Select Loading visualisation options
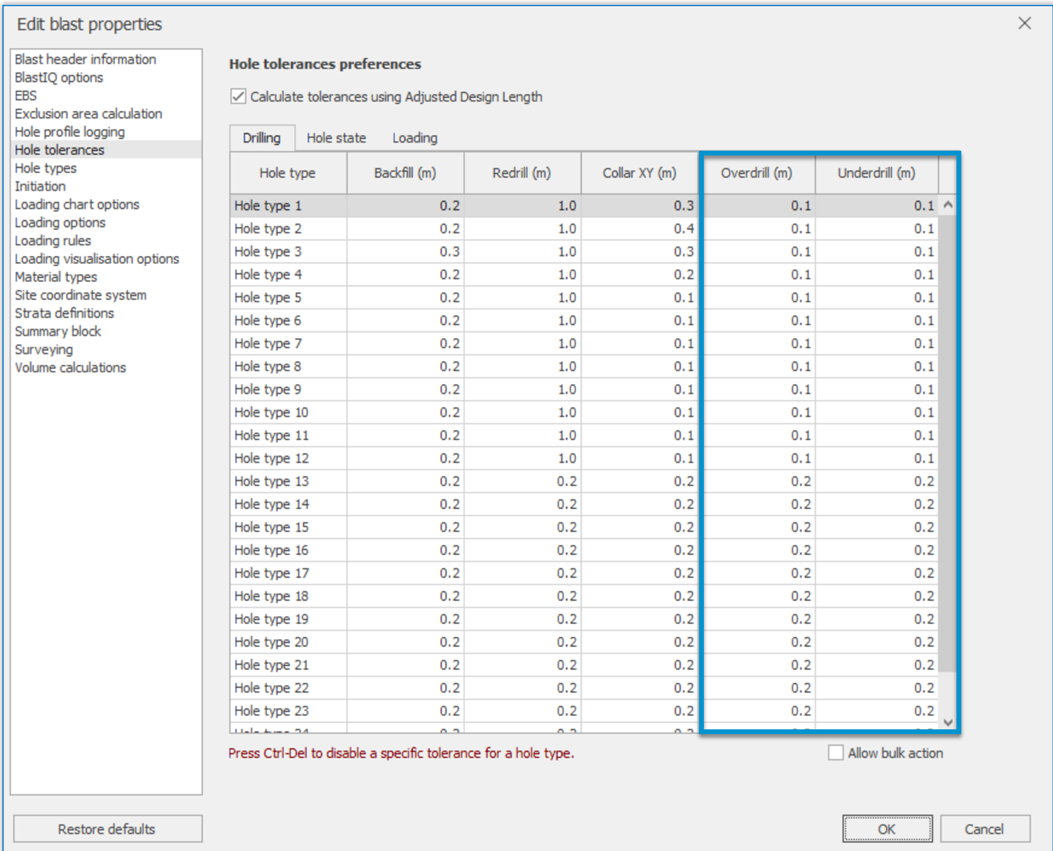The width and height of the screenshot is (1053, 851). (x=106, y=259)
